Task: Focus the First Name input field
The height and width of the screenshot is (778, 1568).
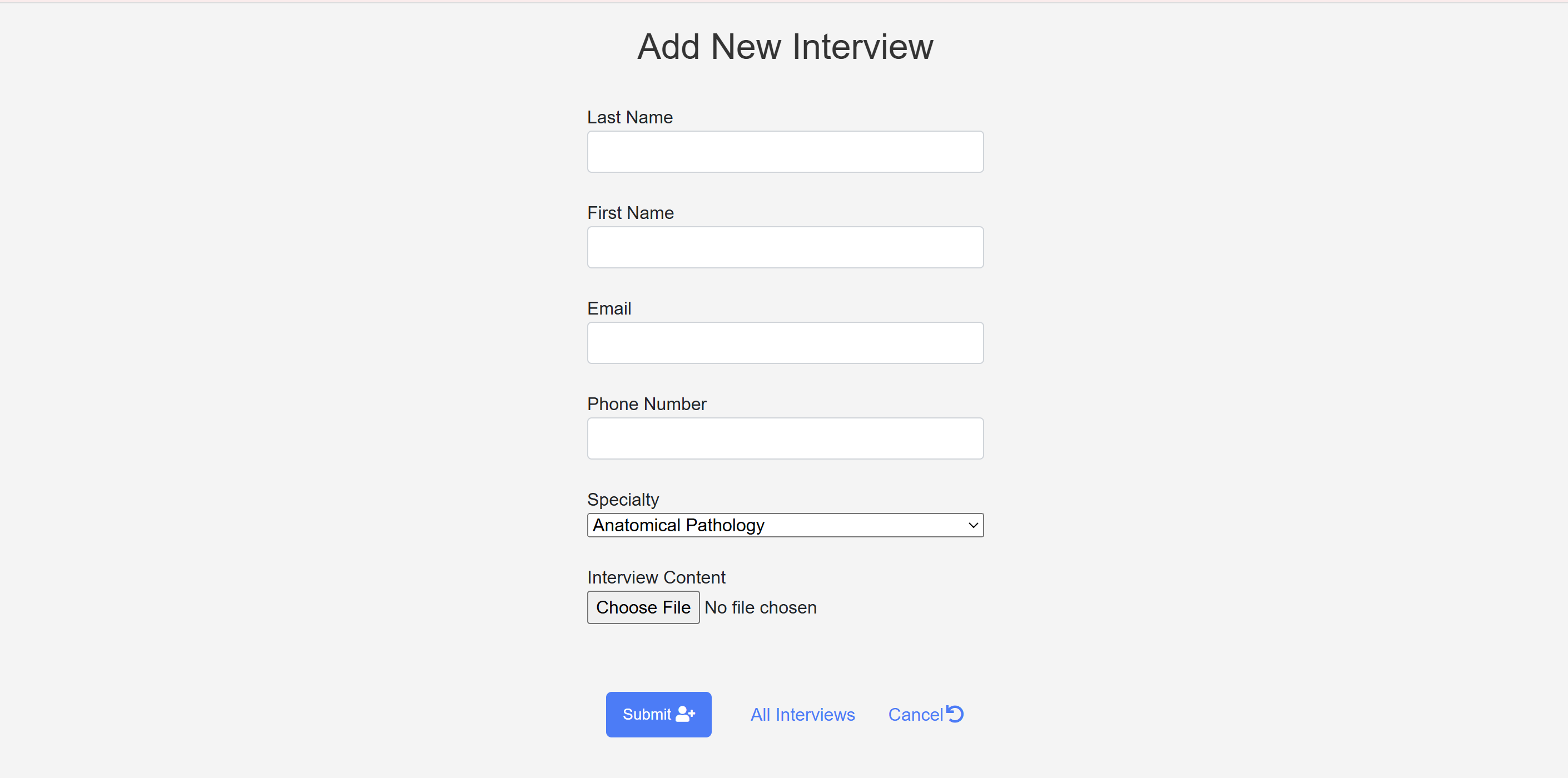Action: (785, 247)
